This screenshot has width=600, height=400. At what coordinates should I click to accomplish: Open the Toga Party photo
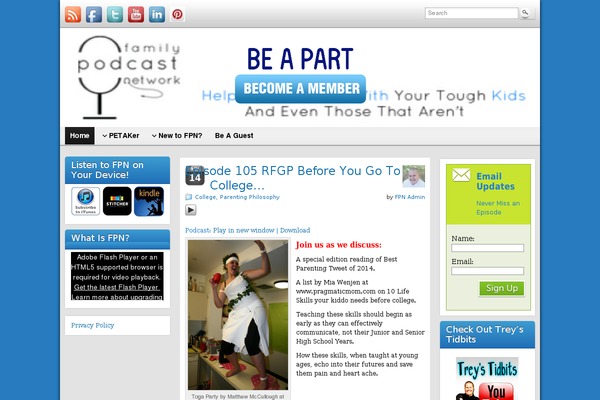coord(238,315)
